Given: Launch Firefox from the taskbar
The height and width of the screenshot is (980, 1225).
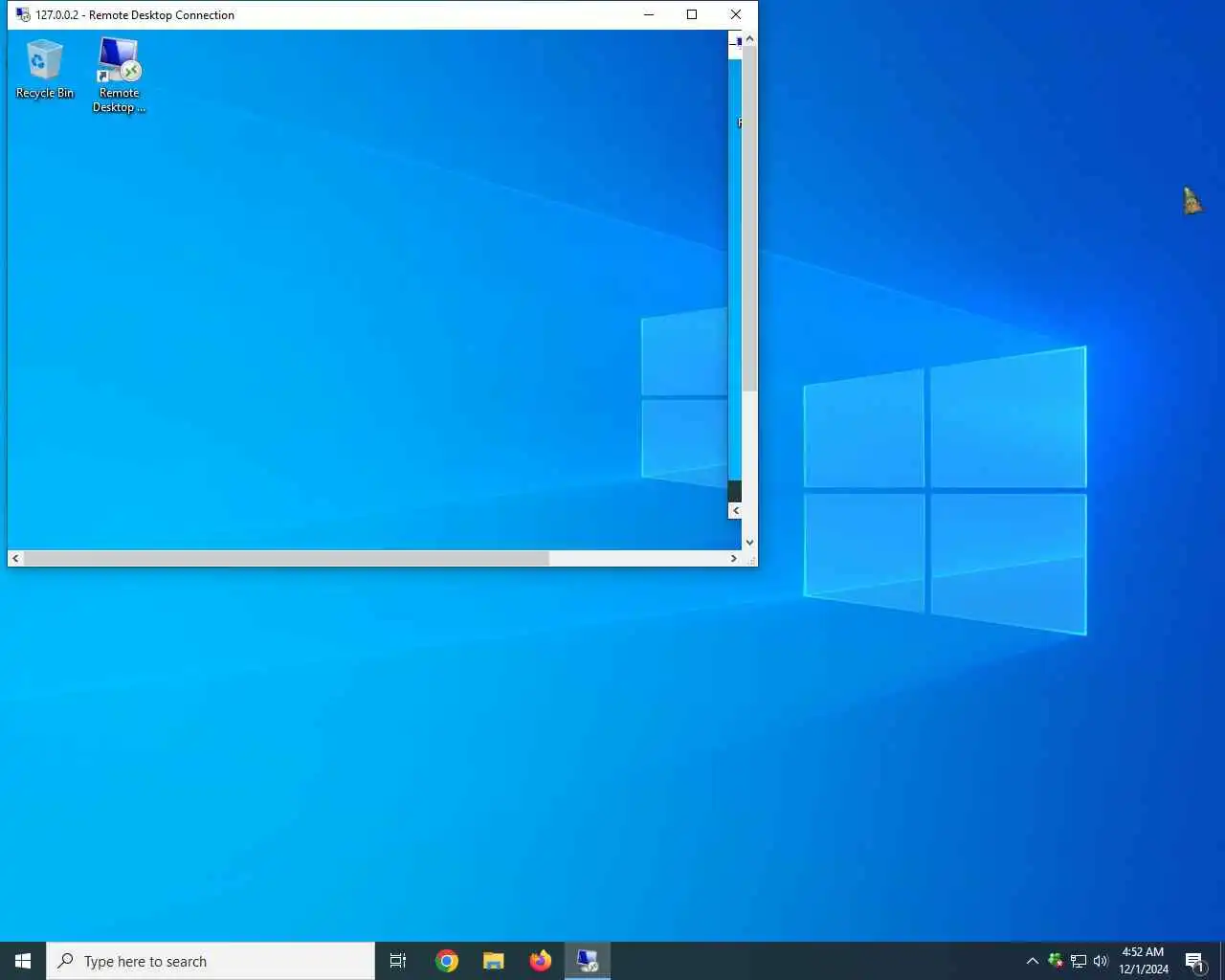Looking at the screenshot, I should (540, 961).
